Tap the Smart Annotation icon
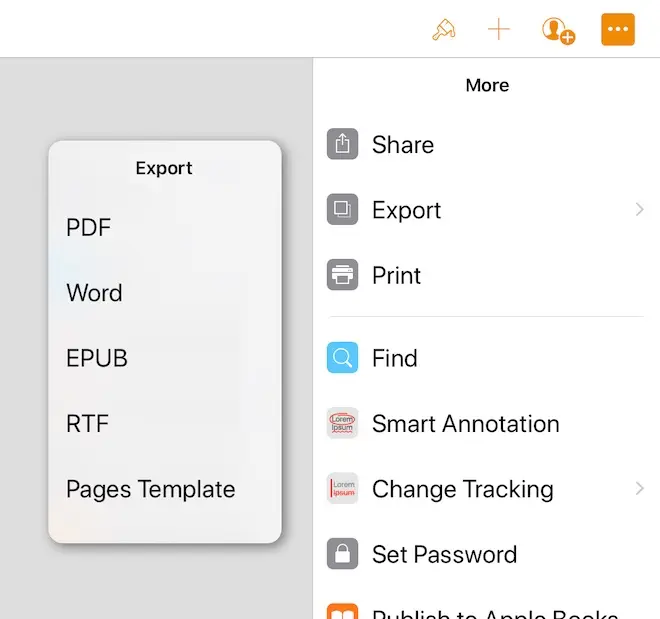The width and height of the screenshot is (660, 619). point(342,423)
